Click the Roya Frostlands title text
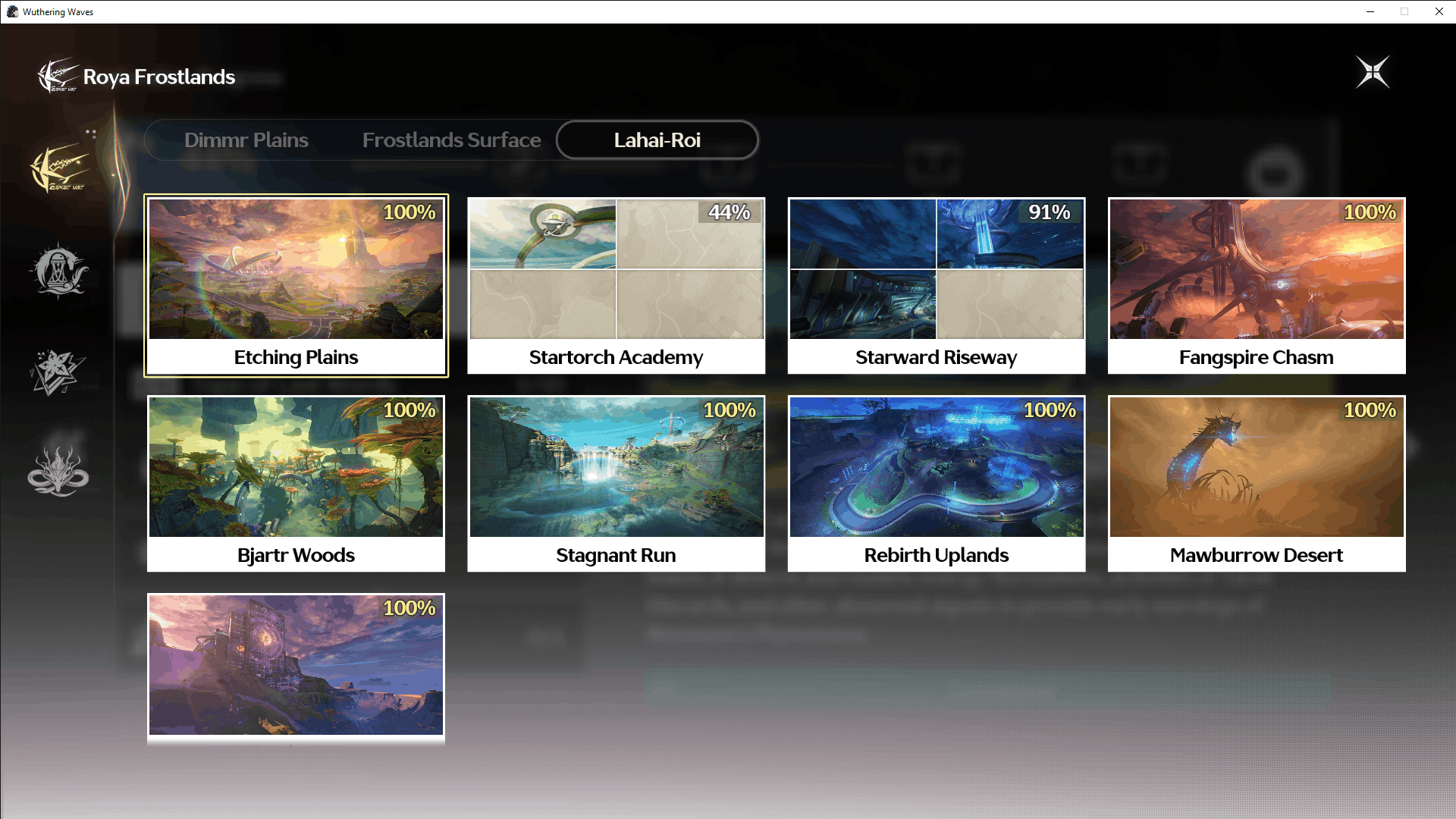The image size is (1456, 819). (x=159, y=77)
